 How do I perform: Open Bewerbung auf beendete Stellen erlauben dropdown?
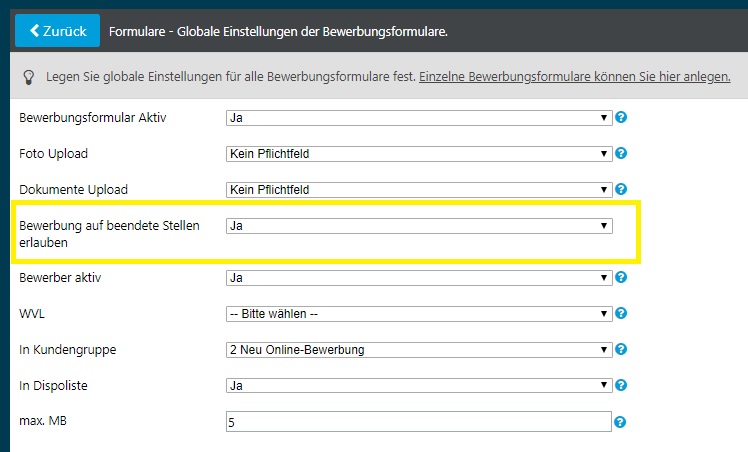[x=419, y=226]
